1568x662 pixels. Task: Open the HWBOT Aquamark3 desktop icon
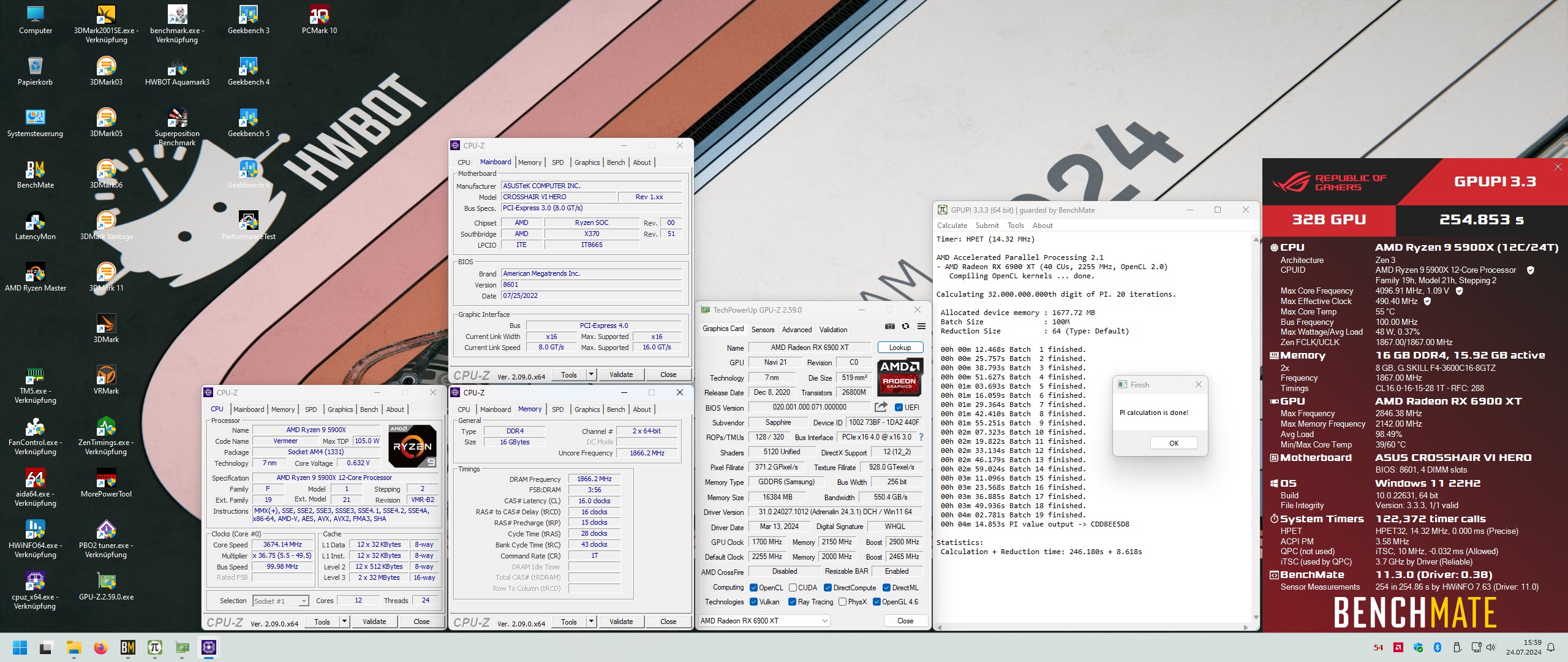click(177, 72)
